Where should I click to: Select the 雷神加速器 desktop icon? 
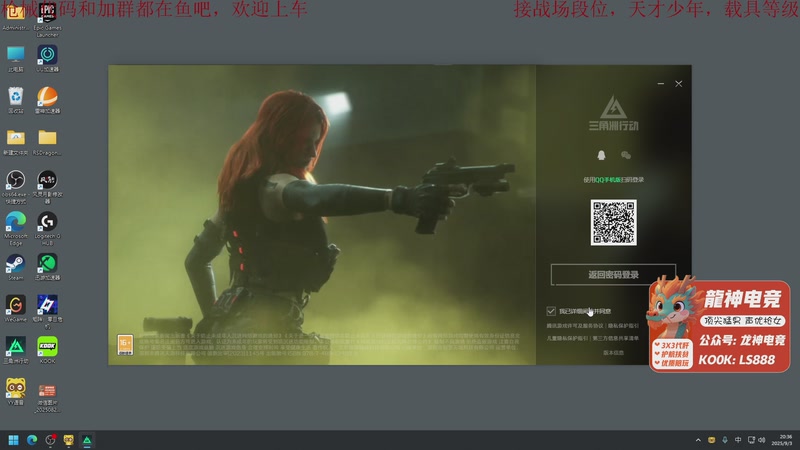[x=47, y=101]
